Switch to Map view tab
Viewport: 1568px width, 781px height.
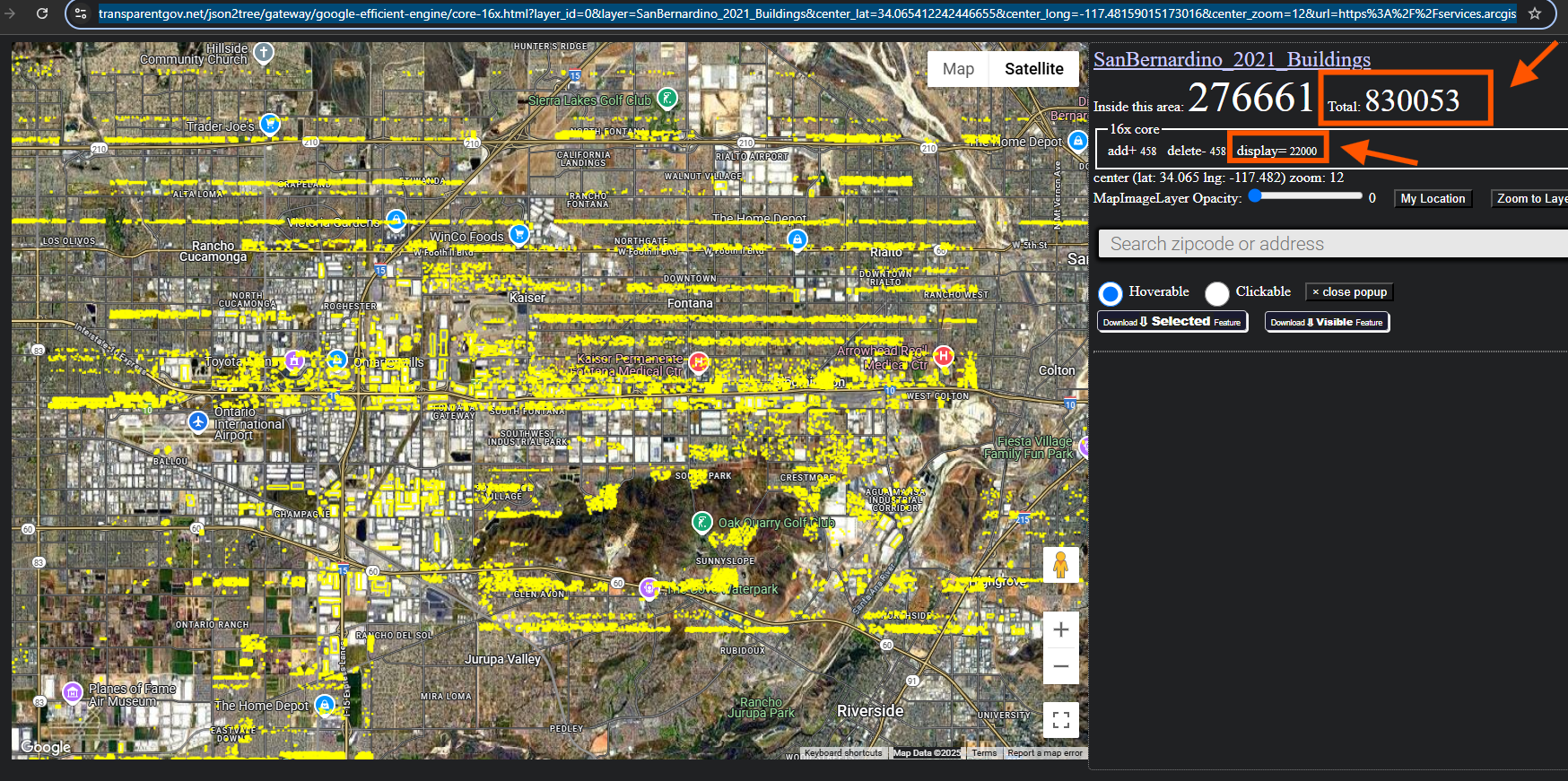pos(958,69)
